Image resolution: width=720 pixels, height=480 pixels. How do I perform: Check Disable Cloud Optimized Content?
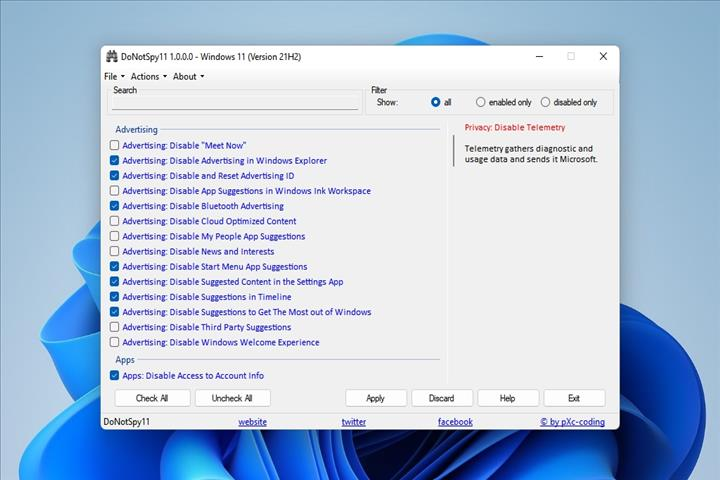[x=114, y=221]
